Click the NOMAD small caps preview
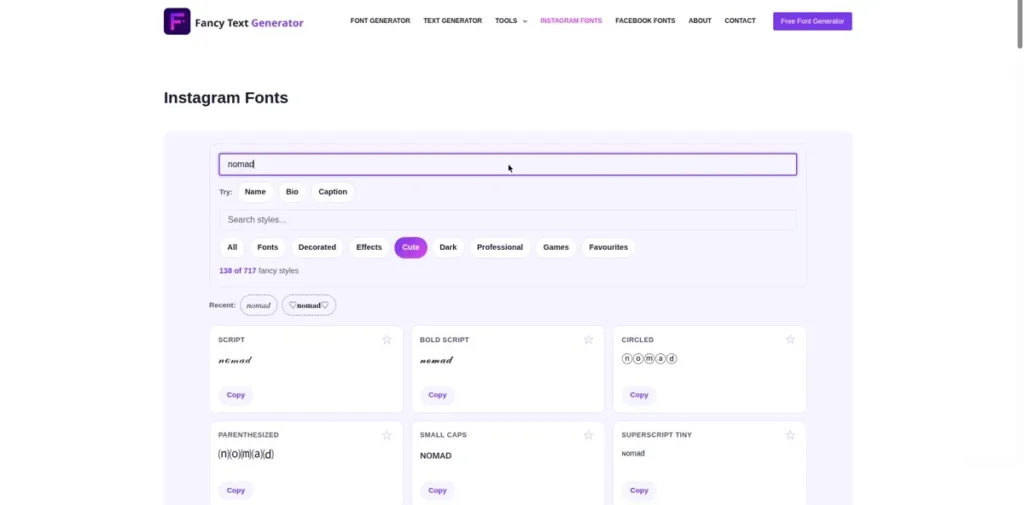1024x505 pixels. click(x=436, y=456)
